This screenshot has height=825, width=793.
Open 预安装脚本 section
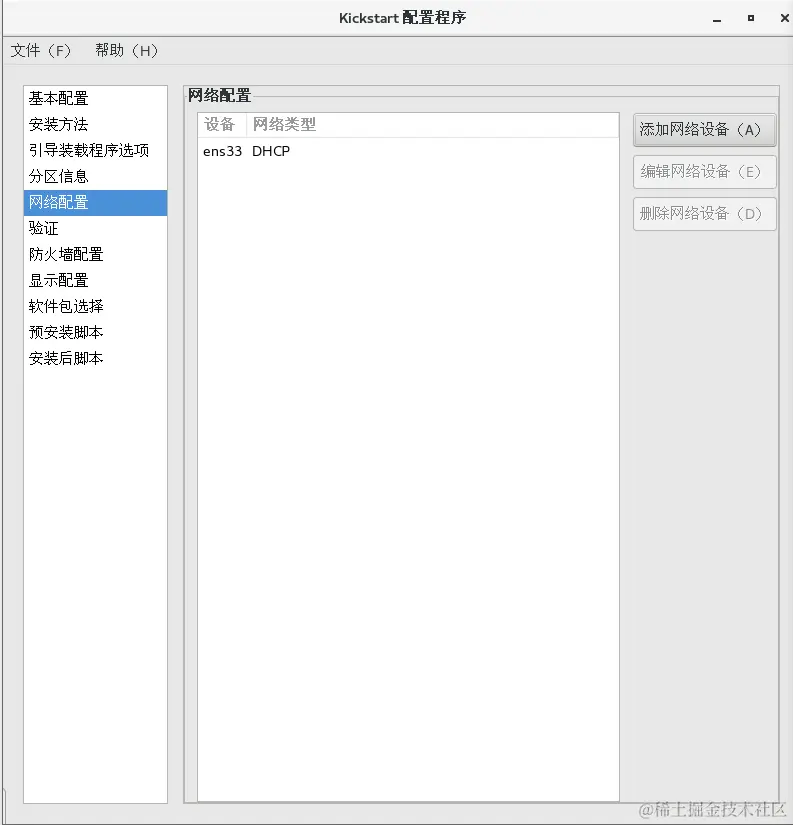click(x=95, y=333)
